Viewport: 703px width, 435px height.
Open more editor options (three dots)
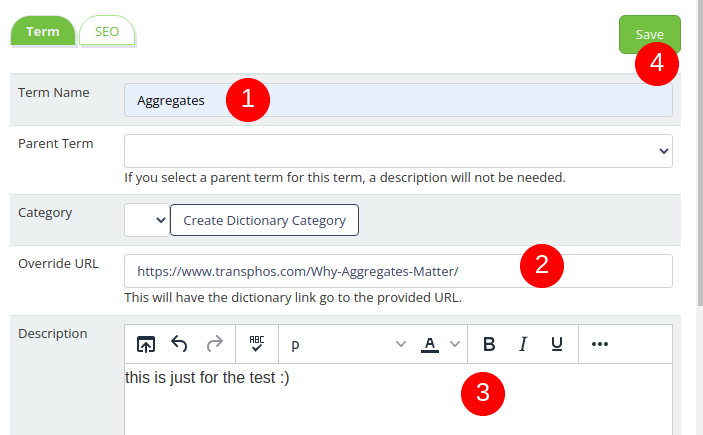click(x=599, y=344)
